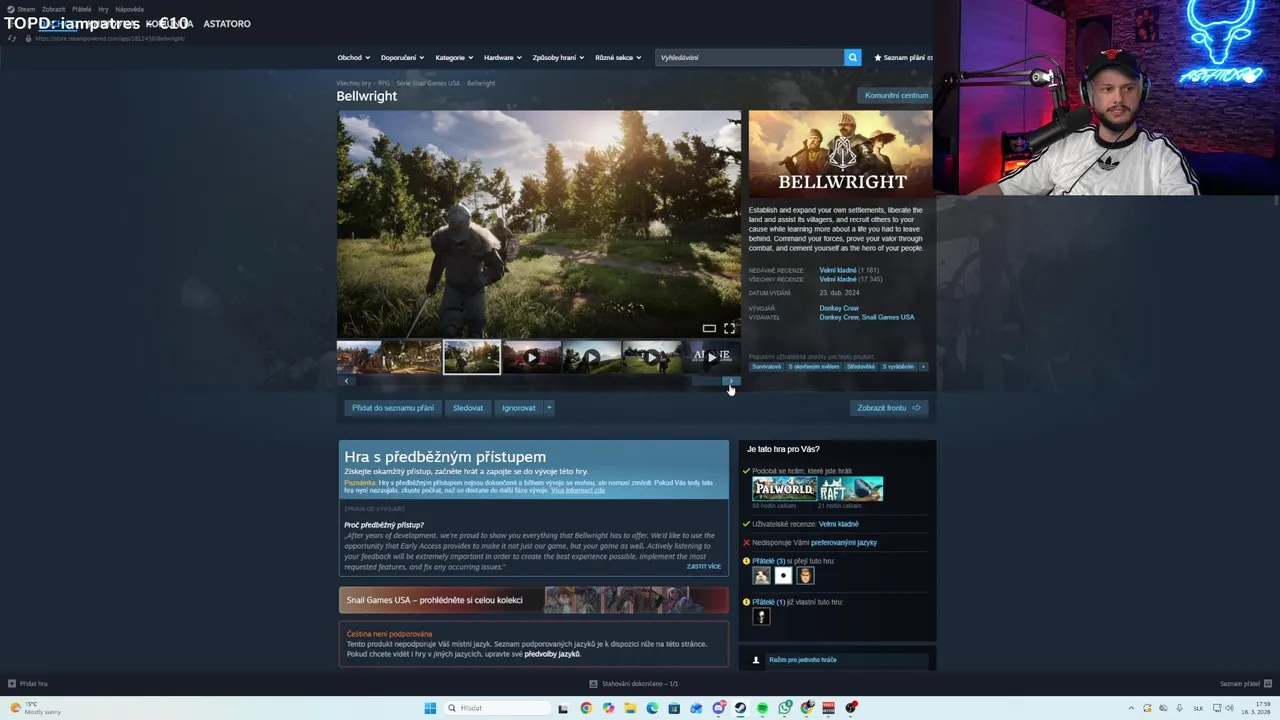The image size is (1280, 720).
Task: Click the Steam taskbar icon
Action: pyautogui.click(x=740, y=708)
